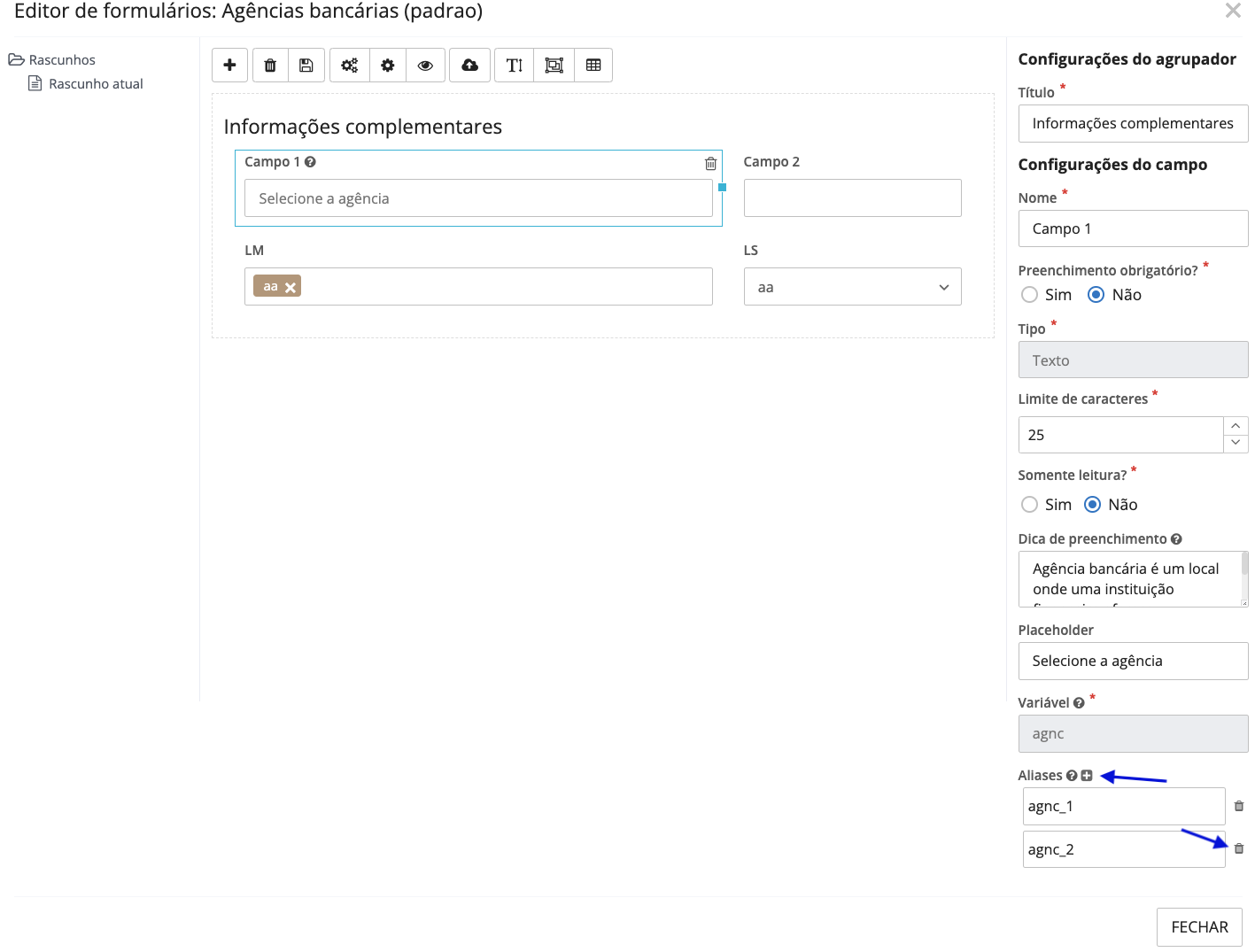Publish with the cloud upload icon

(x=469, y=65)
